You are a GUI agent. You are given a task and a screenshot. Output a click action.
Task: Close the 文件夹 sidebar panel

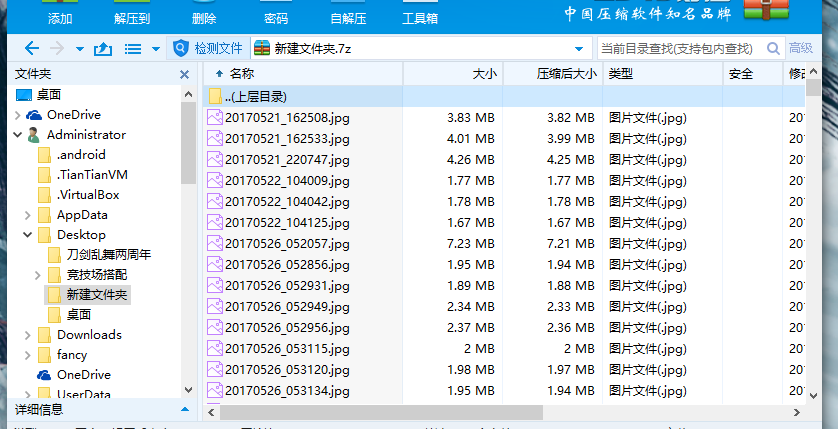point(184,74)
